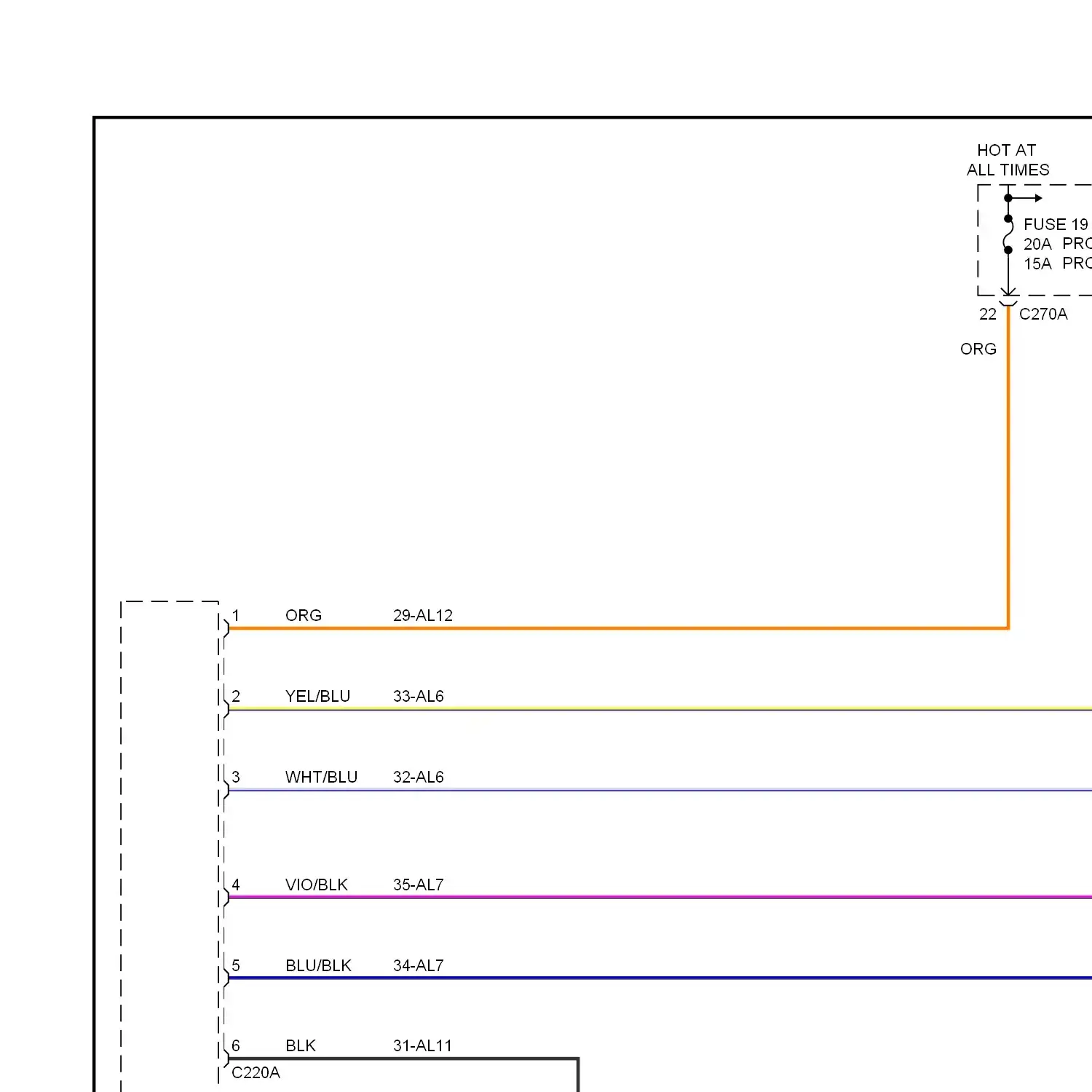Click the violet wire on pin 4
The width and height of the screenshot is (1092, 1092).
(x=660, y=897)
